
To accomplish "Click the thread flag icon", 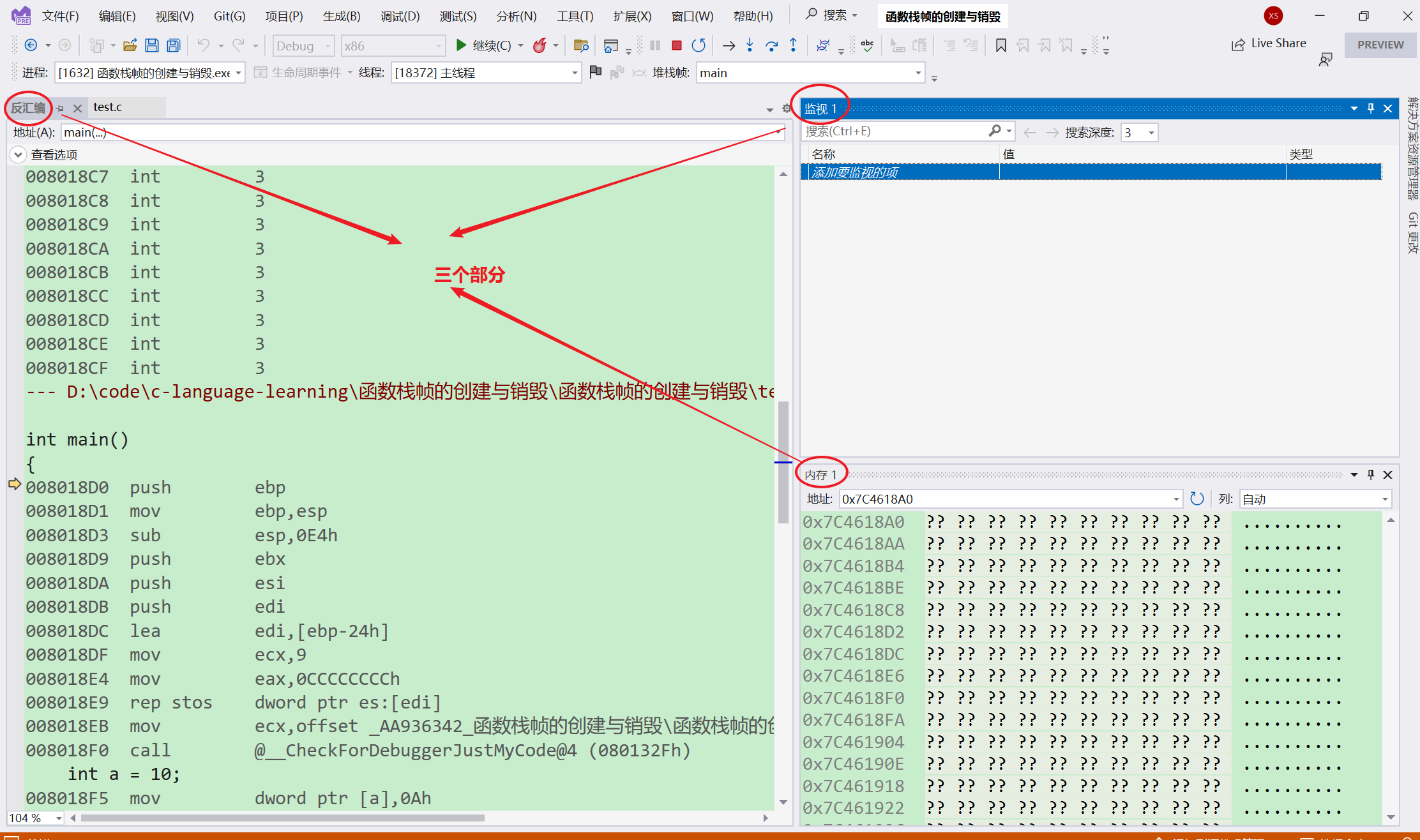I will 595,72.
